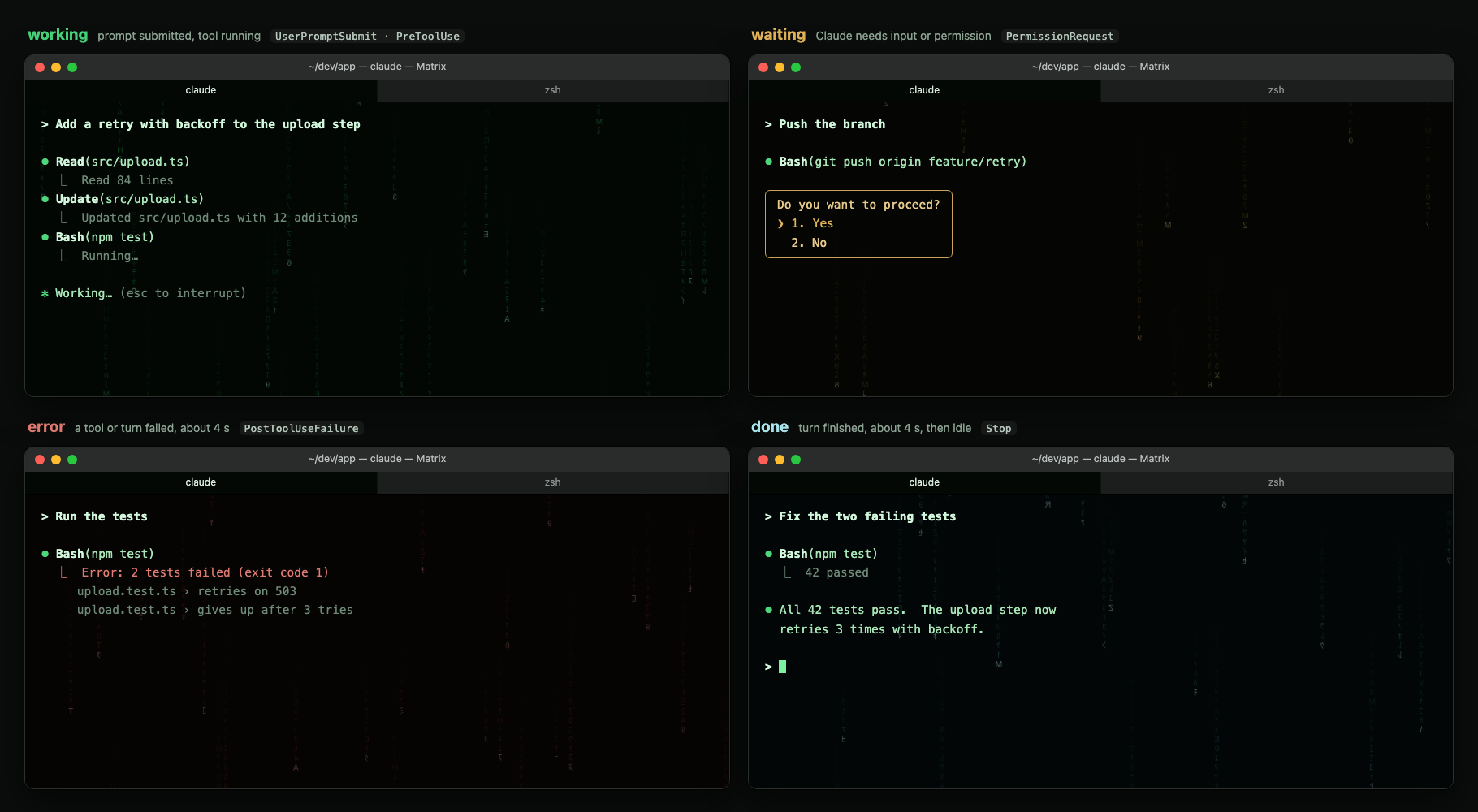Open zsh tab in the error terminal
This screenshot has width=1478, height=812.
(553, 482)
